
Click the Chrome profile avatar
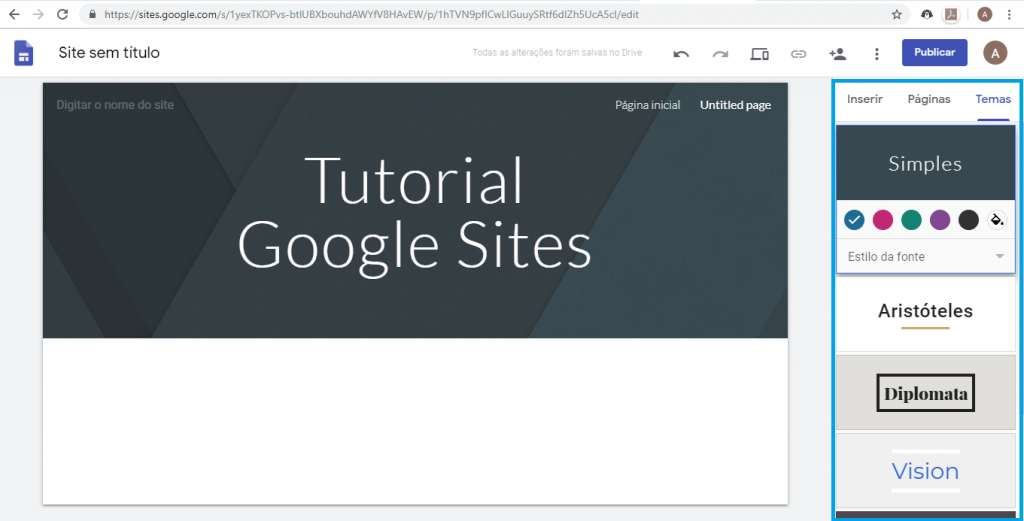click(984, 14)
